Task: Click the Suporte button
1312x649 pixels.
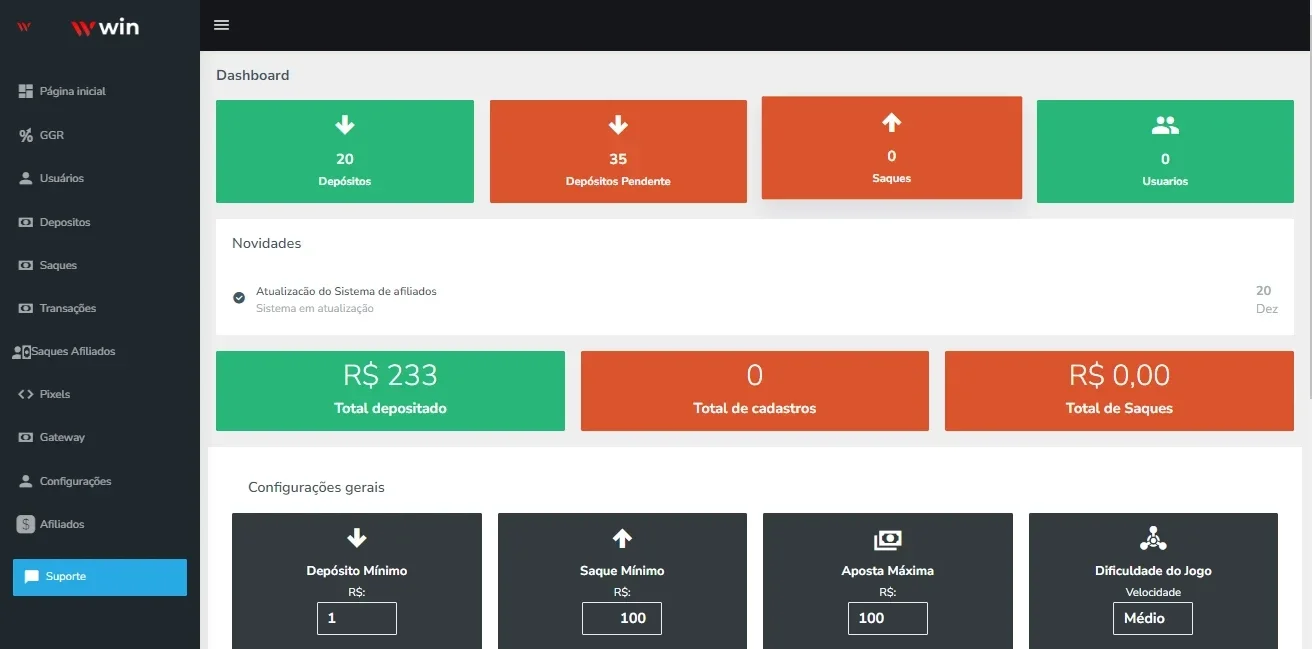Action: pos(100,577)
